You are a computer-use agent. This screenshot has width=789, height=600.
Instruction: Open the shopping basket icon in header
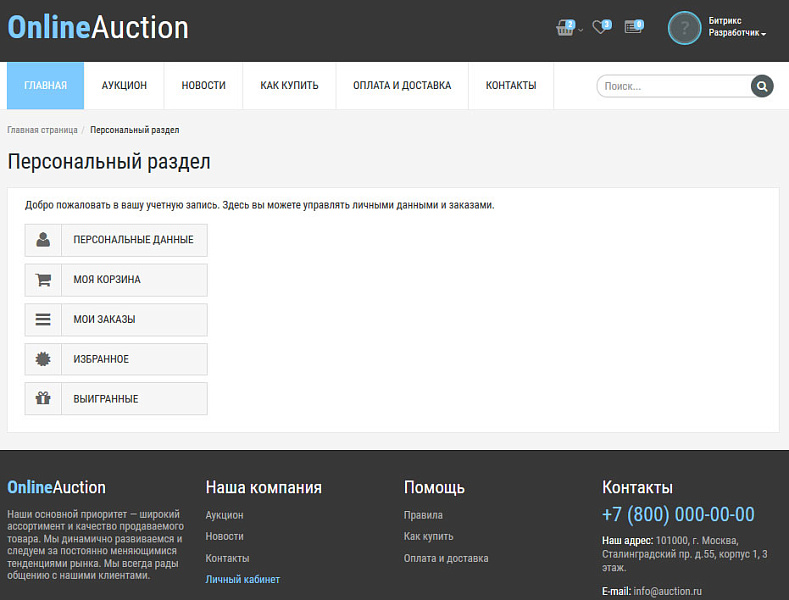565,28
